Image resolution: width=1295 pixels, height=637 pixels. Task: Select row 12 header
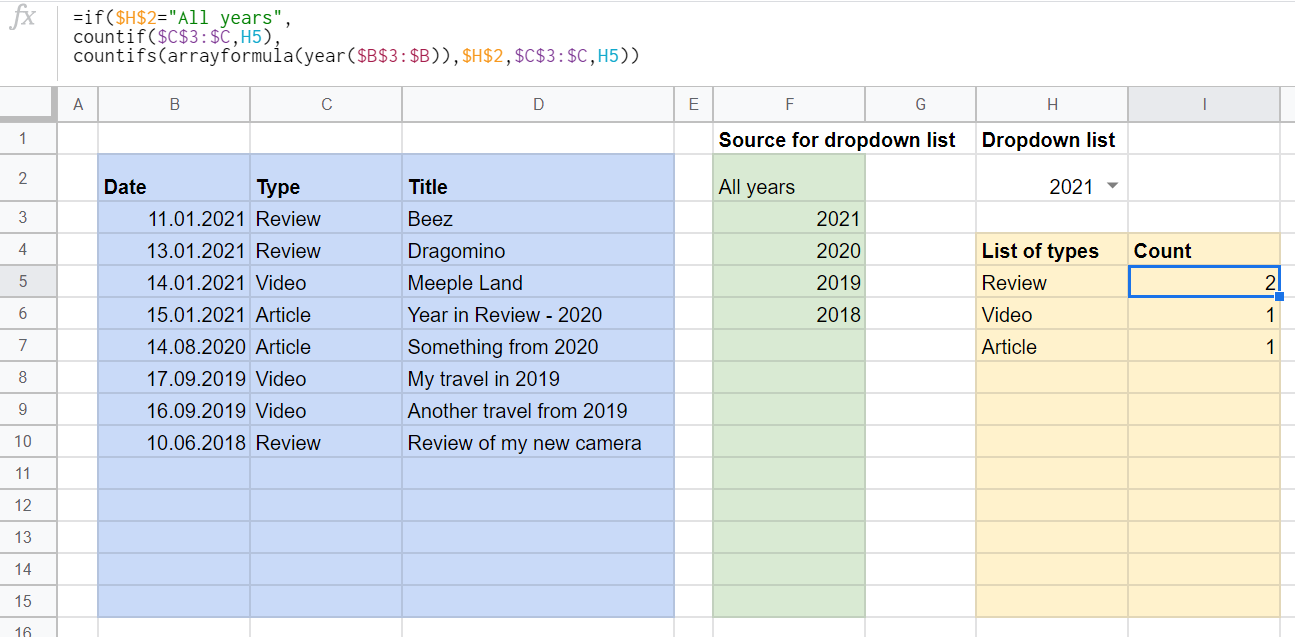click(x=24, y=505)
